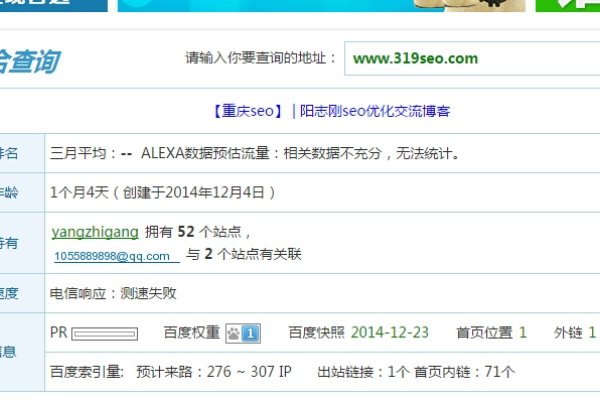
Task: Click the 首页位置 value 1
Action: click(x=523, y=332)
